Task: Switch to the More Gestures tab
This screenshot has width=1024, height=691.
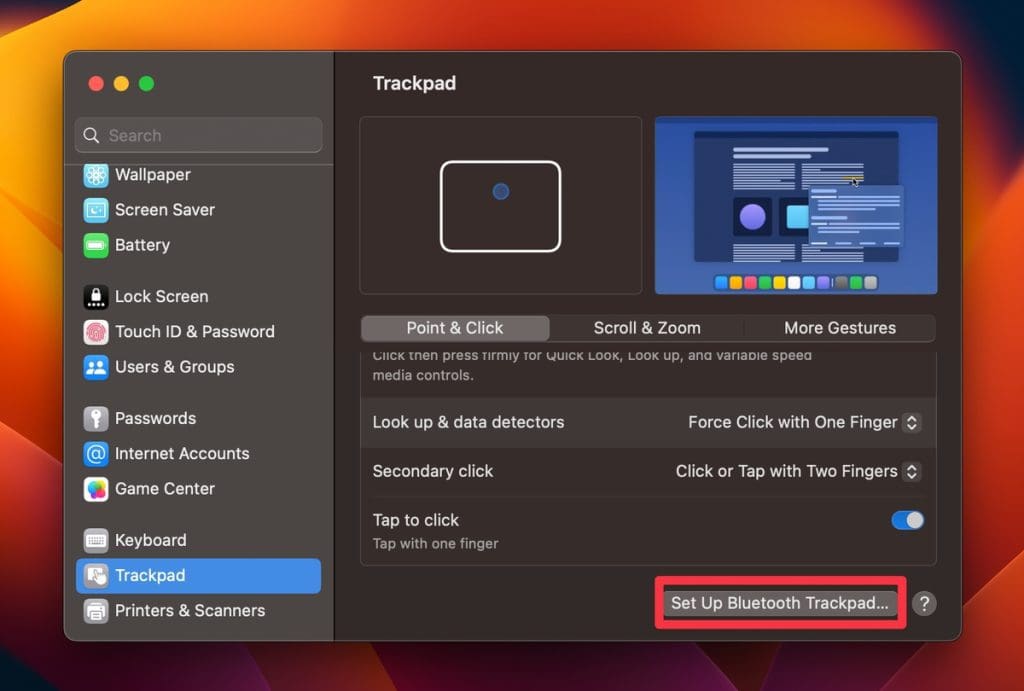Action: tap(840, 328)
